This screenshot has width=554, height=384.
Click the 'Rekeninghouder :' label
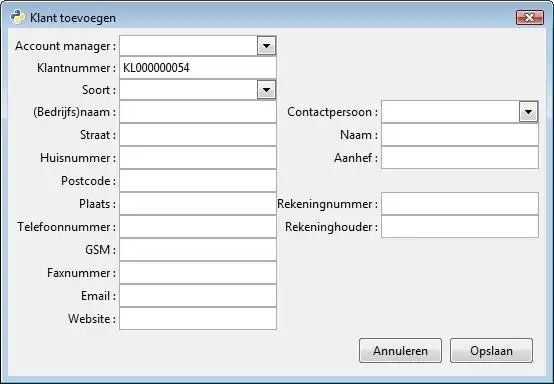[x=331, y=227]
